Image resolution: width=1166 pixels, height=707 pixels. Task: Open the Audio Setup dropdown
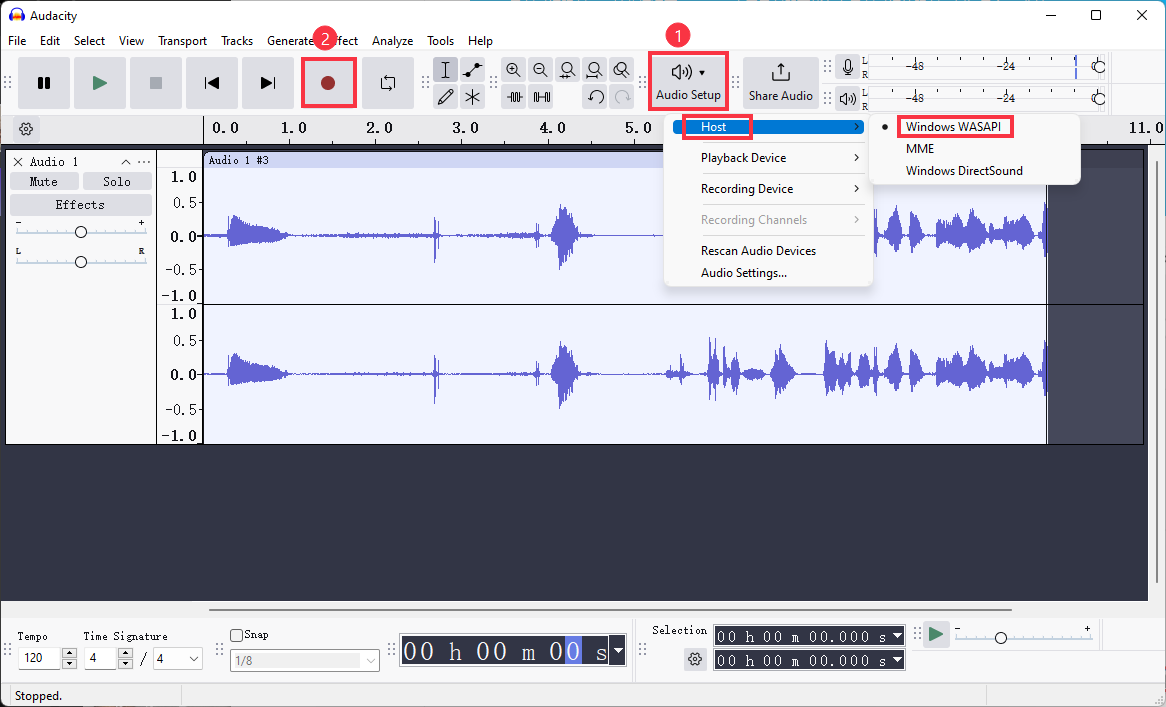click(x=688, y=82)
